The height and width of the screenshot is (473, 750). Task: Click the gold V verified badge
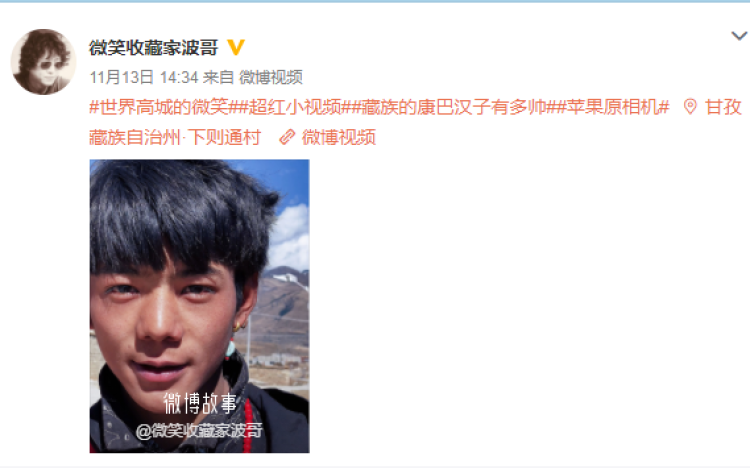click(235, 47)
